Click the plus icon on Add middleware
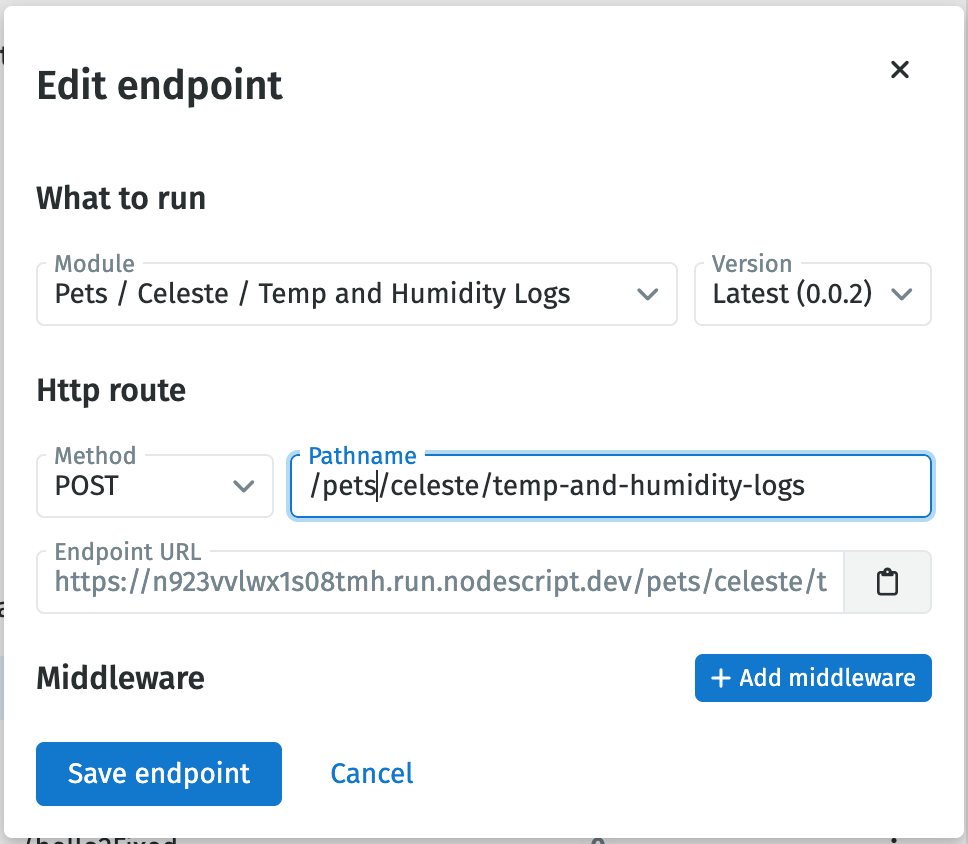 (x=722, y=678)
